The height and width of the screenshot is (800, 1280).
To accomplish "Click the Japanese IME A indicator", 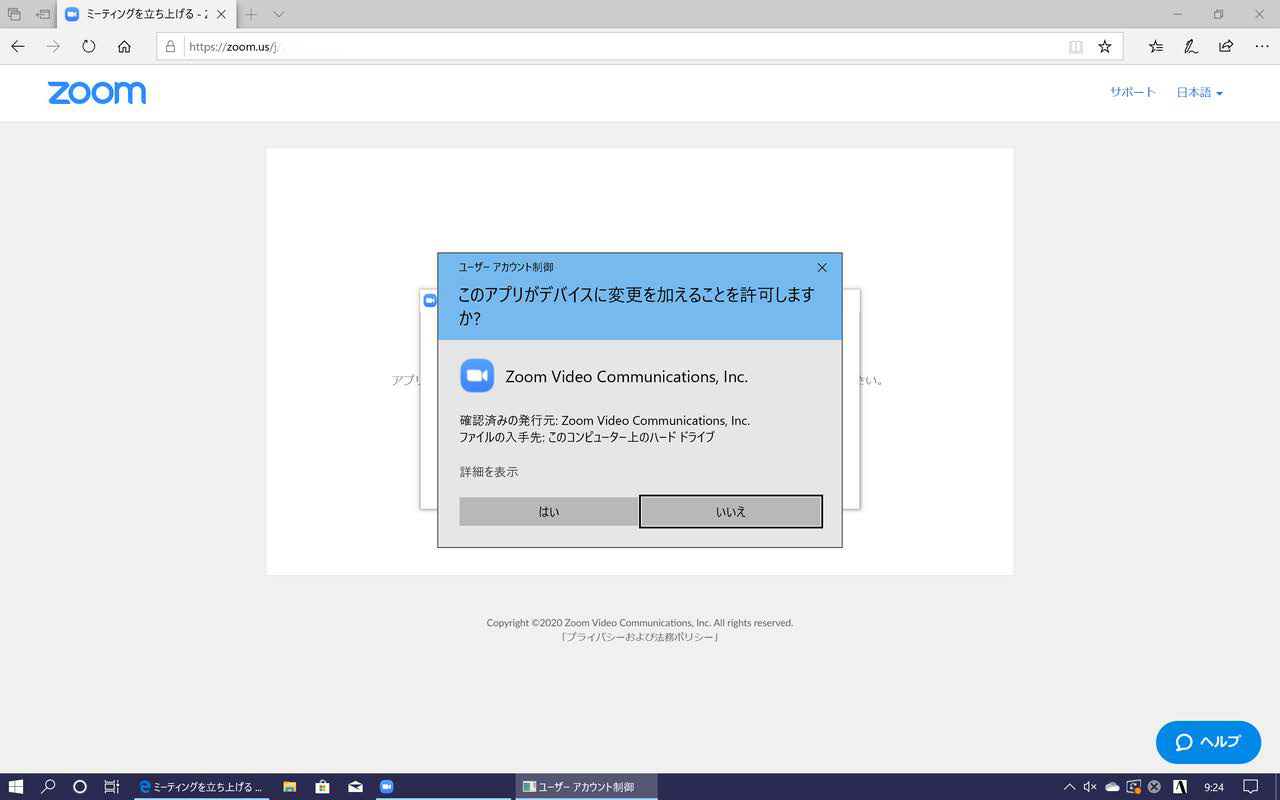I will click(x=1180, y=787).
